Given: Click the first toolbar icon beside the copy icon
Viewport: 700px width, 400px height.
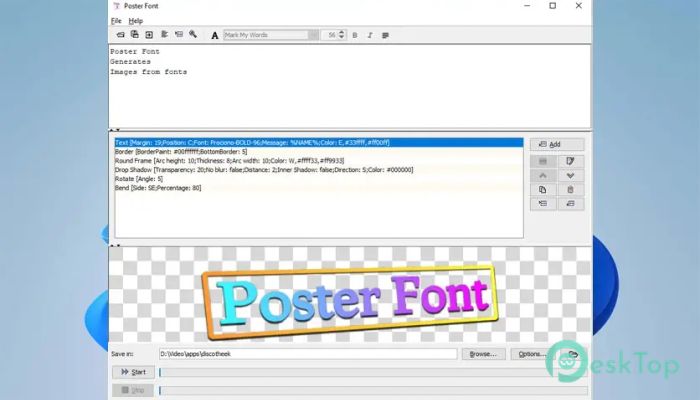Looking at the screenshot, I should 121,35.
